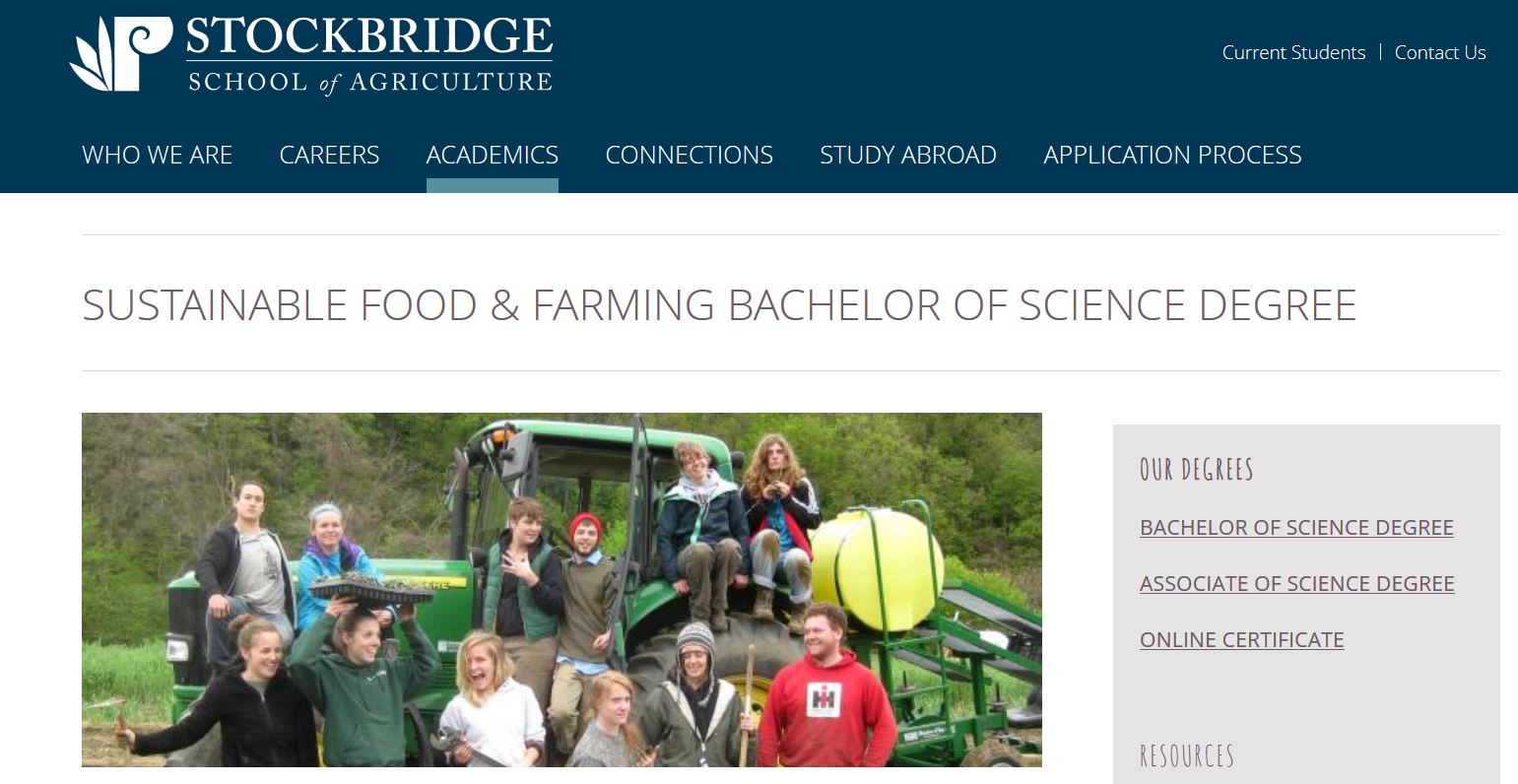The height and width of the screenshot is (784, 1518).
Task: Click the STOCKBRIDGE wordmark in the header
Action: pyautogui.click(x=368, y=37)
